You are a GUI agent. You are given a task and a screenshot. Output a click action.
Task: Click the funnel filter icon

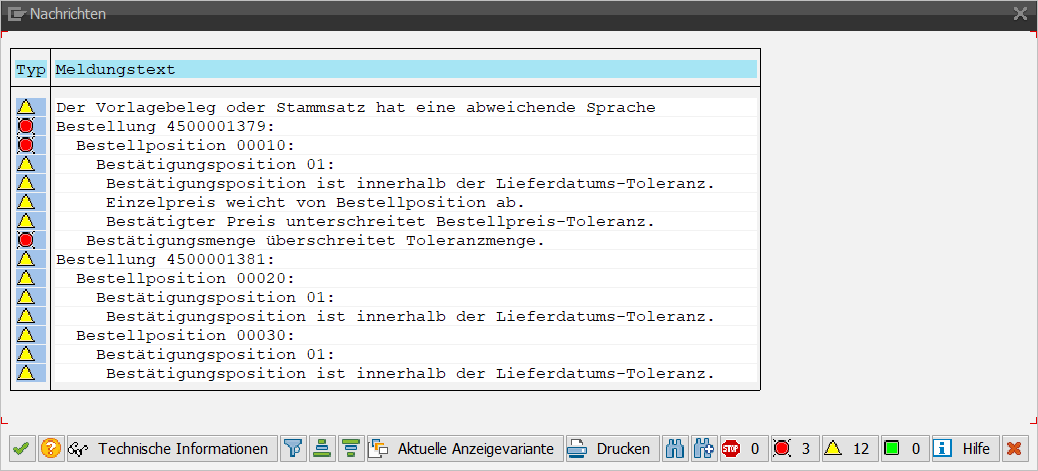293,449
